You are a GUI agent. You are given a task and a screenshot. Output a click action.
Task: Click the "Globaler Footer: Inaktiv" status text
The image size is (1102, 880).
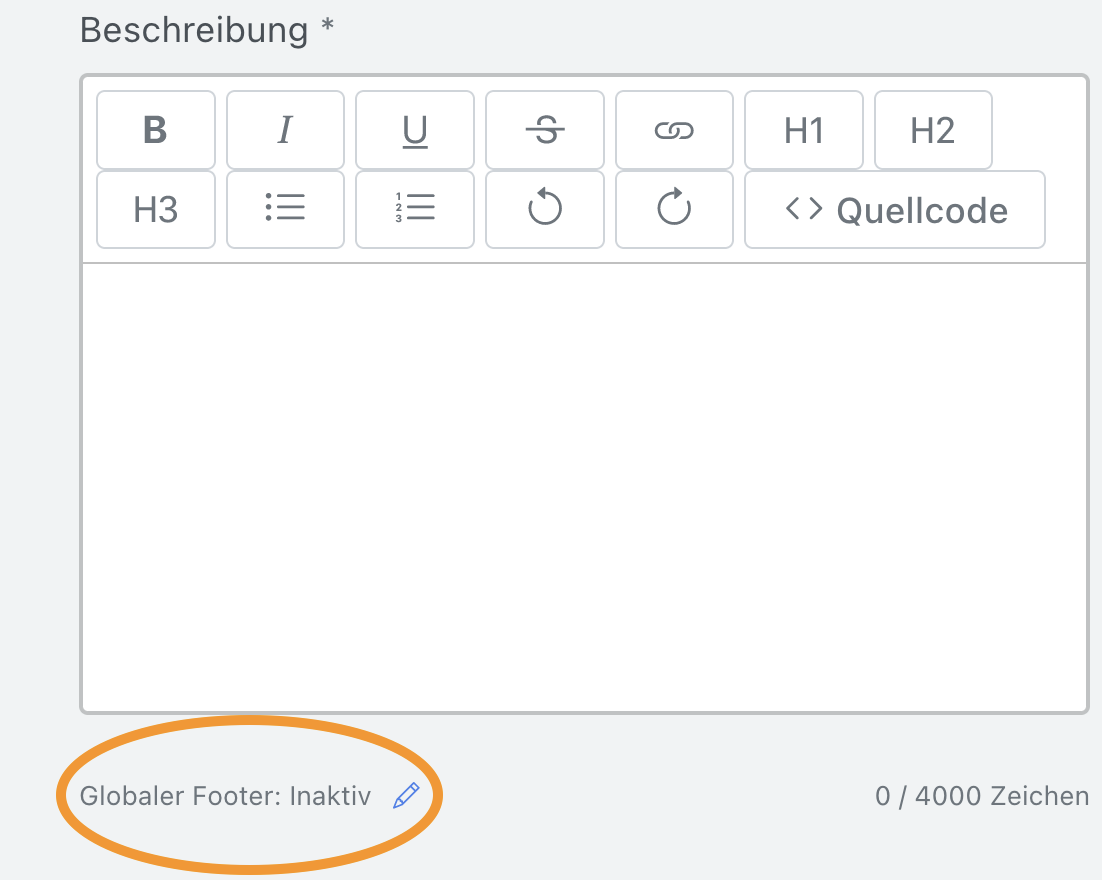click(x=225, y=796)
